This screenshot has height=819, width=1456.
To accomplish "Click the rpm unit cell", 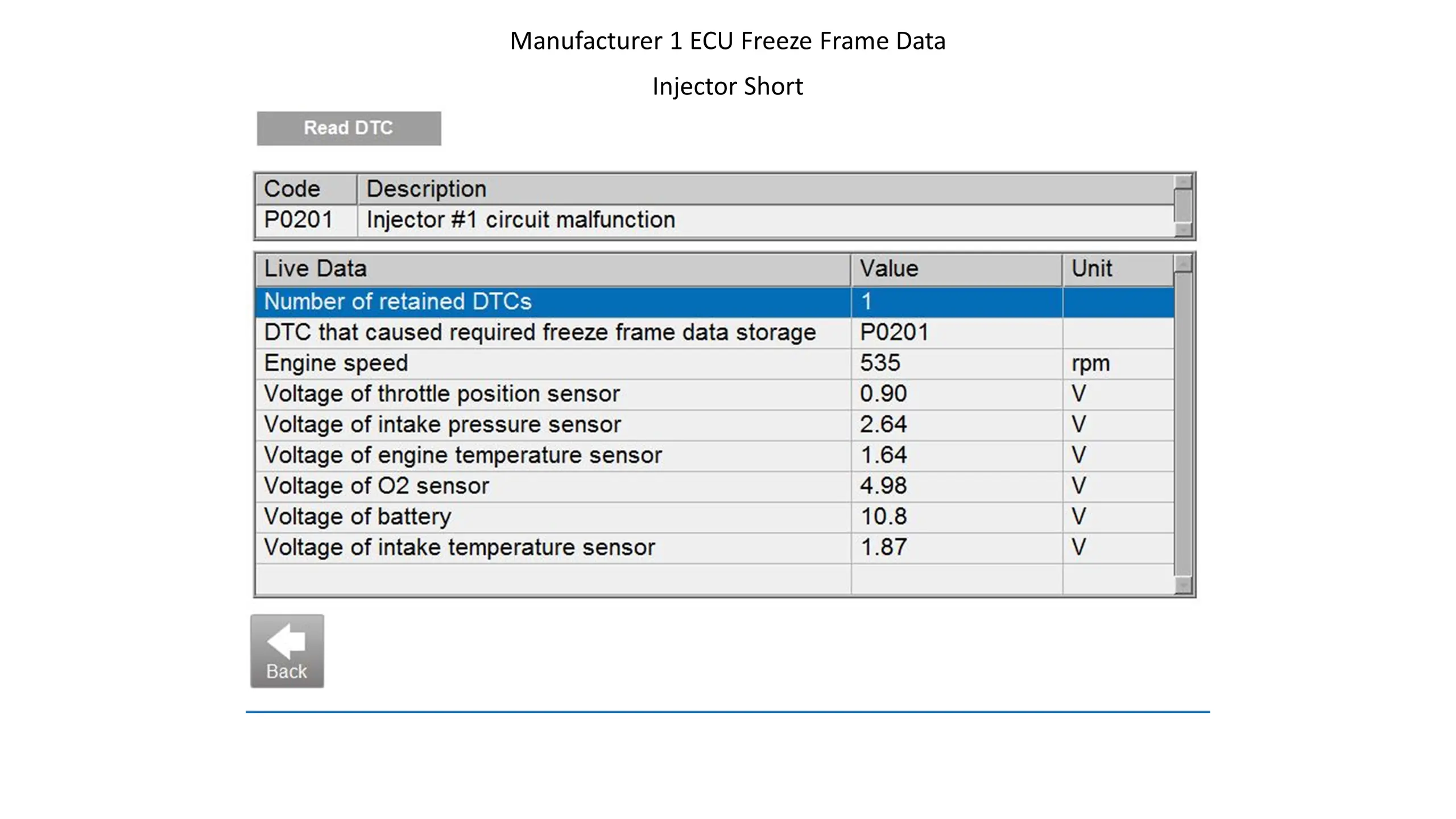I will point(1118,363).
